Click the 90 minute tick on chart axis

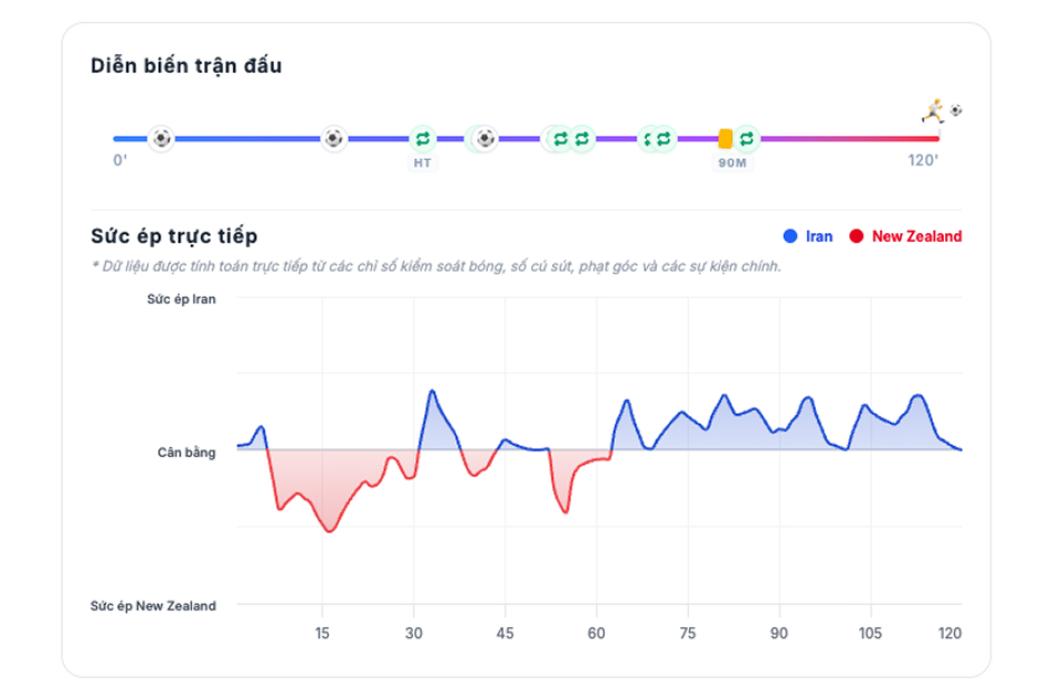click(779, 633)
